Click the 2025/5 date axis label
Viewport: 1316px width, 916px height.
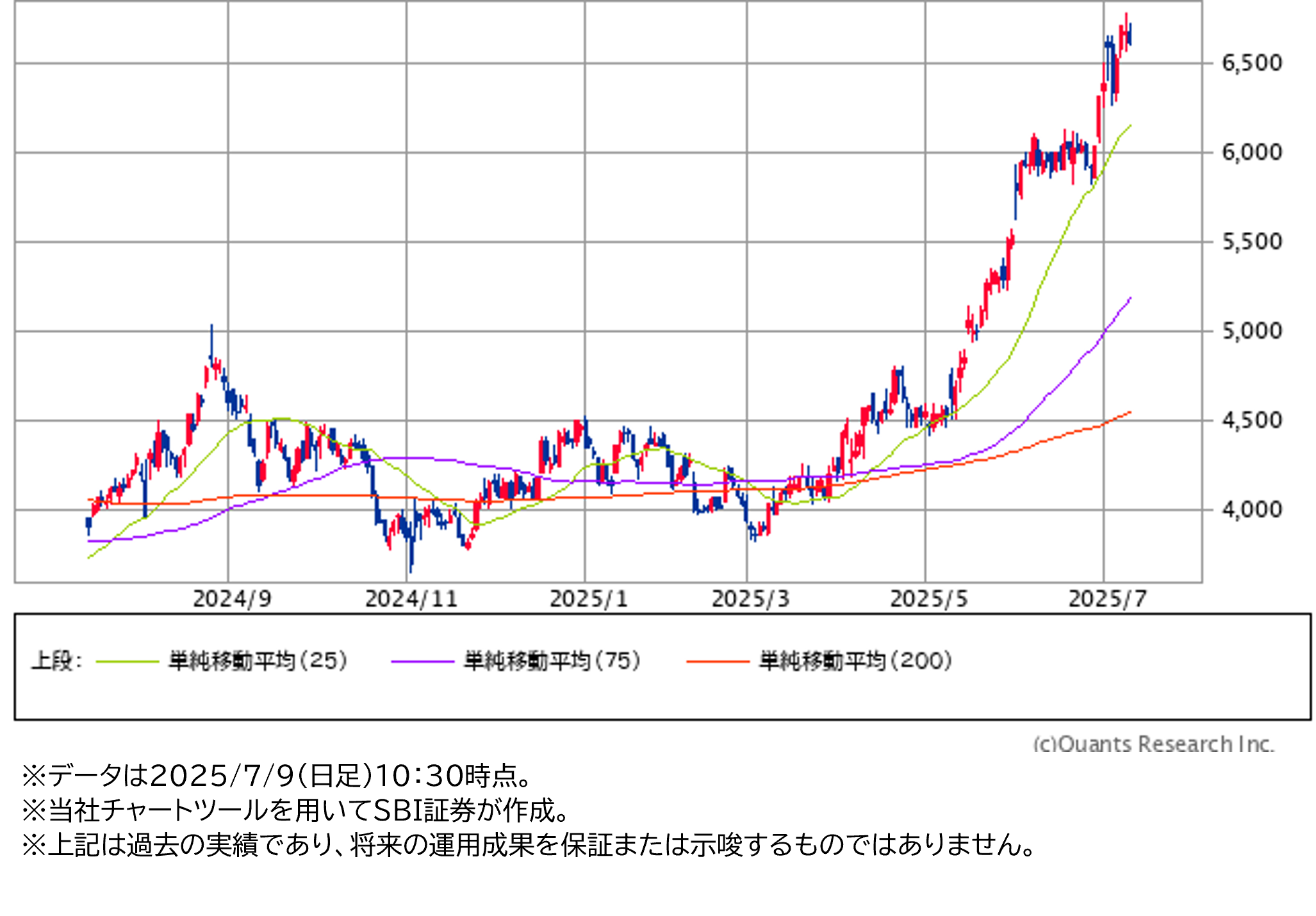929,600
